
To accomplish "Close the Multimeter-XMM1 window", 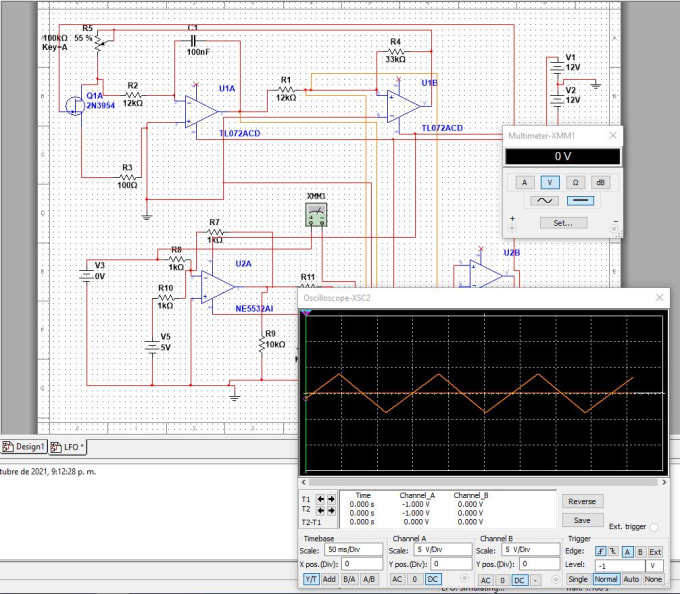I will click(613, 135).
